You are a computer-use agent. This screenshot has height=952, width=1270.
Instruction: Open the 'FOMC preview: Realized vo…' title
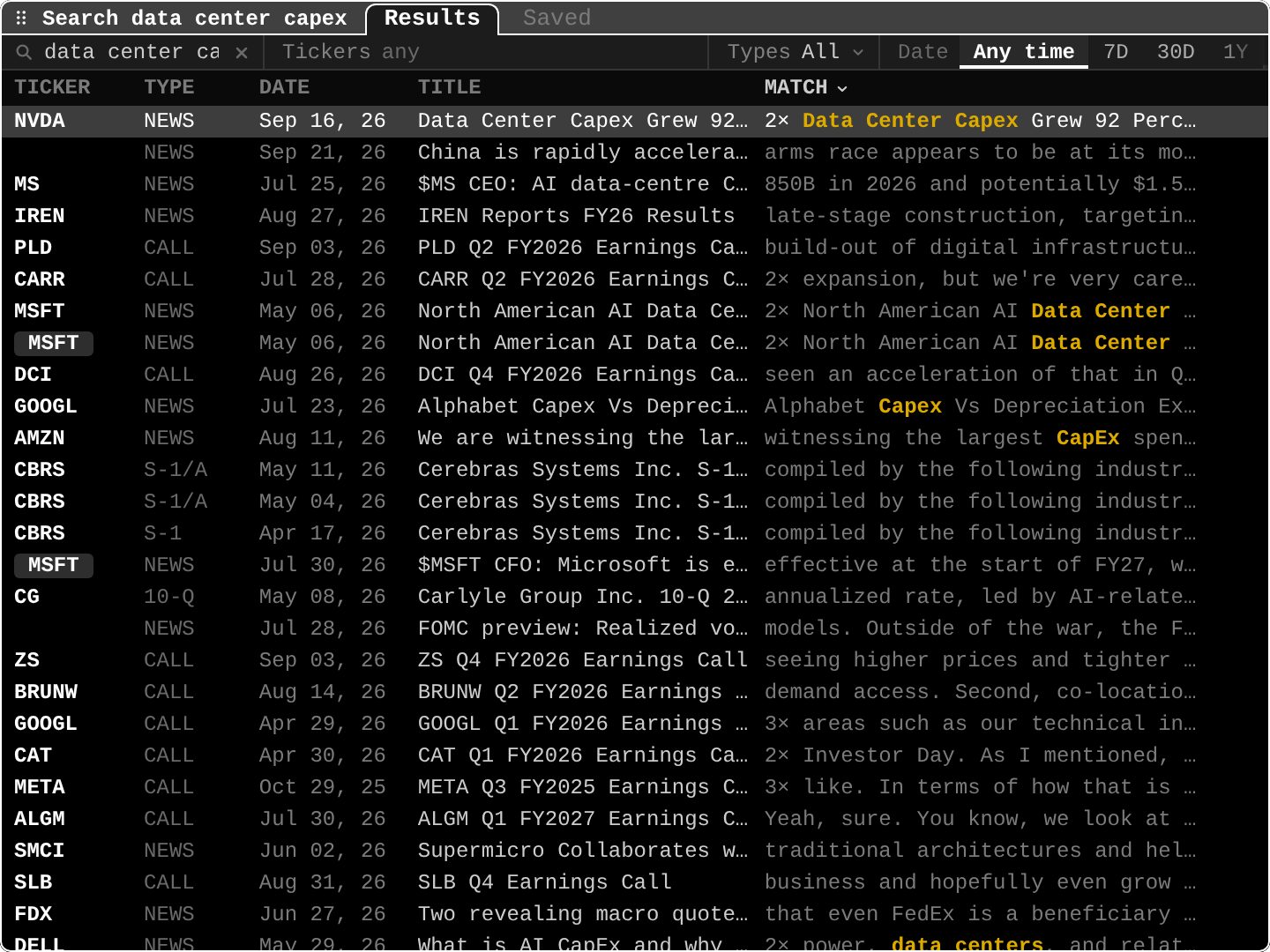coord(582,628)
